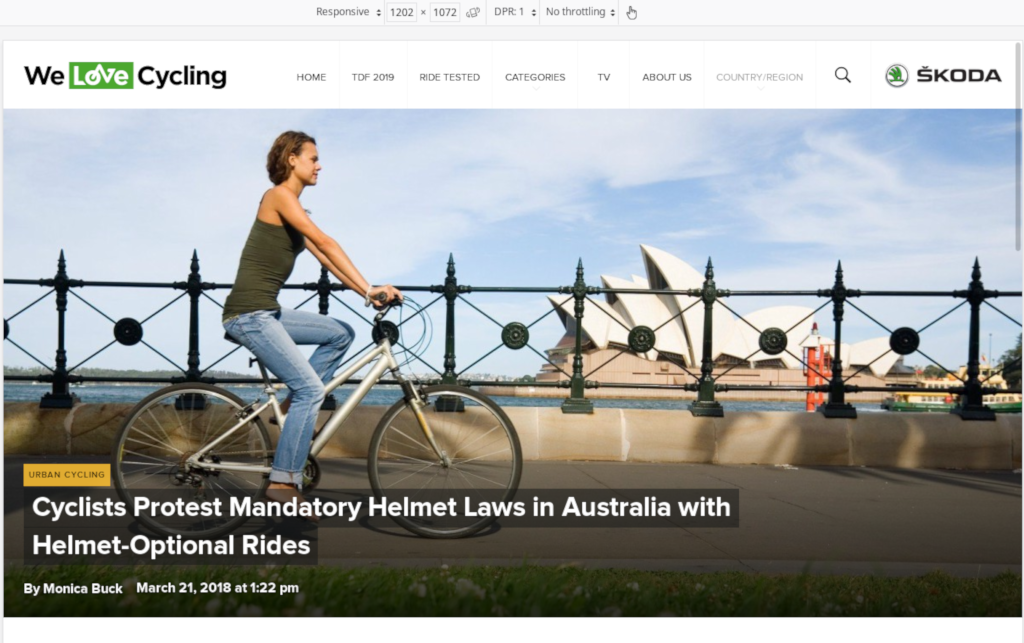Image resolution: width=1024 pixels, height=643 pixels.
Task: Open the Ride Tested section
Action: pyautogui.click(x=449, y=77)
